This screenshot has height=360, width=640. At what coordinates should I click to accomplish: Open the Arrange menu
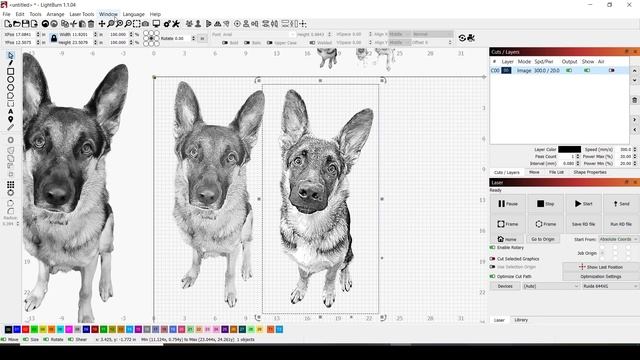tap(55, 14)
